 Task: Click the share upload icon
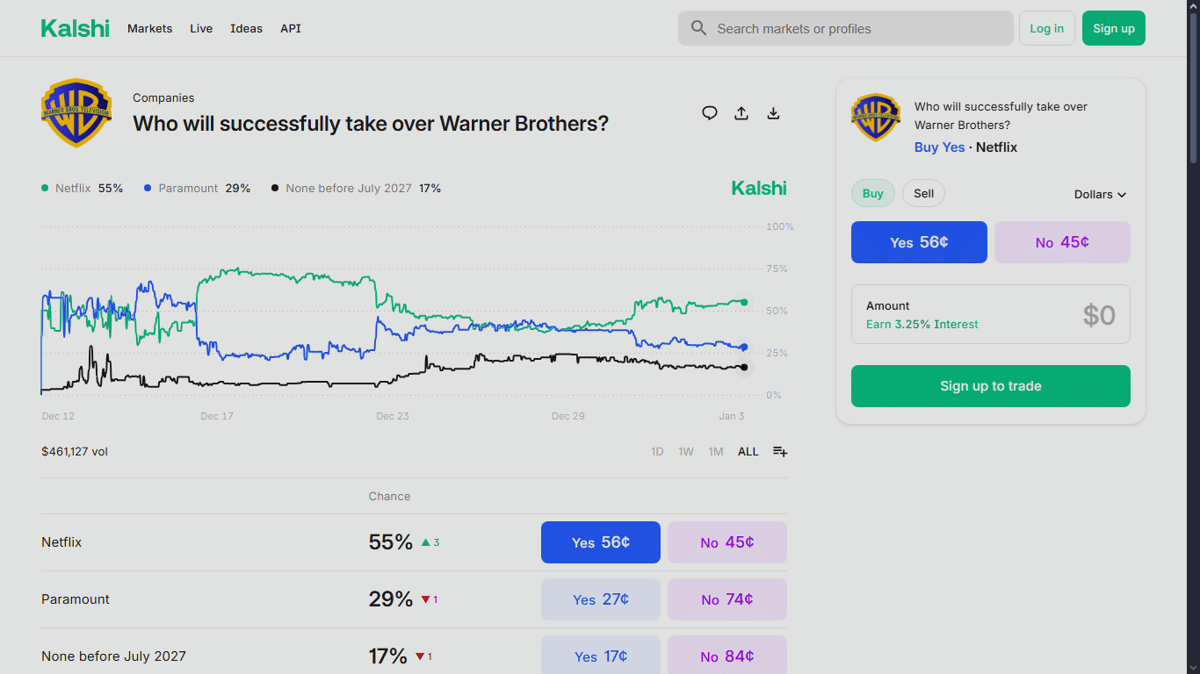[x=741, y=113]
